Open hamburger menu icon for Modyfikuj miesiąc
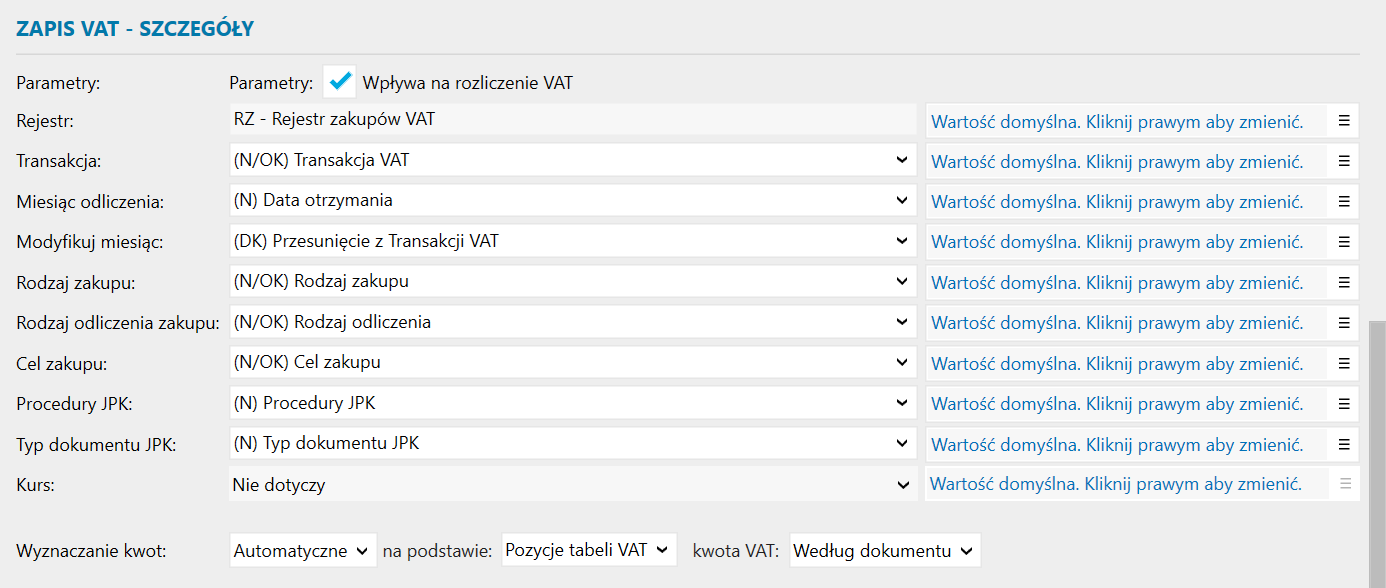The height and width of the screenshot is (588, 1386). point(1344,242)
